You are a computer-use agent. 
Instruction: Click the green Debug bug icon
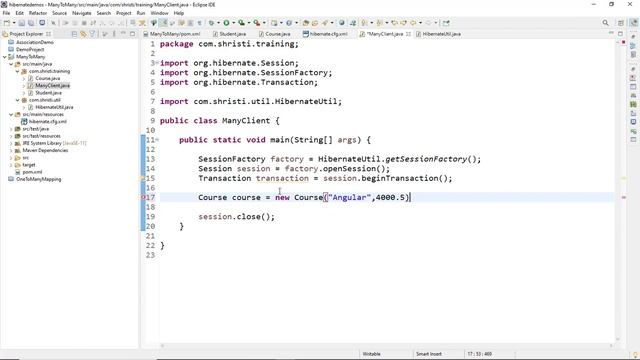[211, 23]
